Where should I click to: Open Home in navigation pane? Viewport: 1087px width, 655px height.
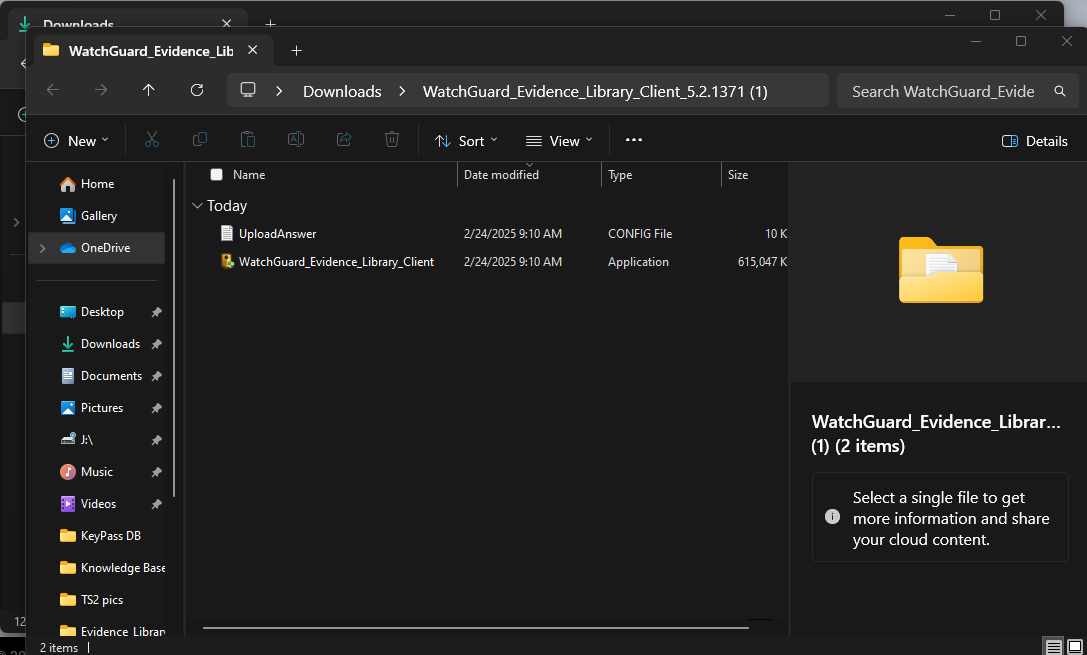click(x=97, y=184)
